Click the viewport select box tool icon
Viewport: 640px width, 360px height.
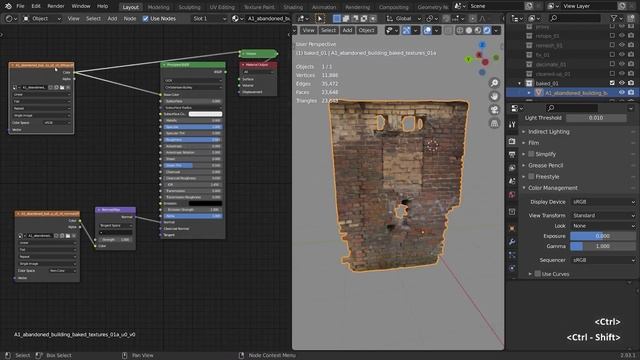click(320, 18)
